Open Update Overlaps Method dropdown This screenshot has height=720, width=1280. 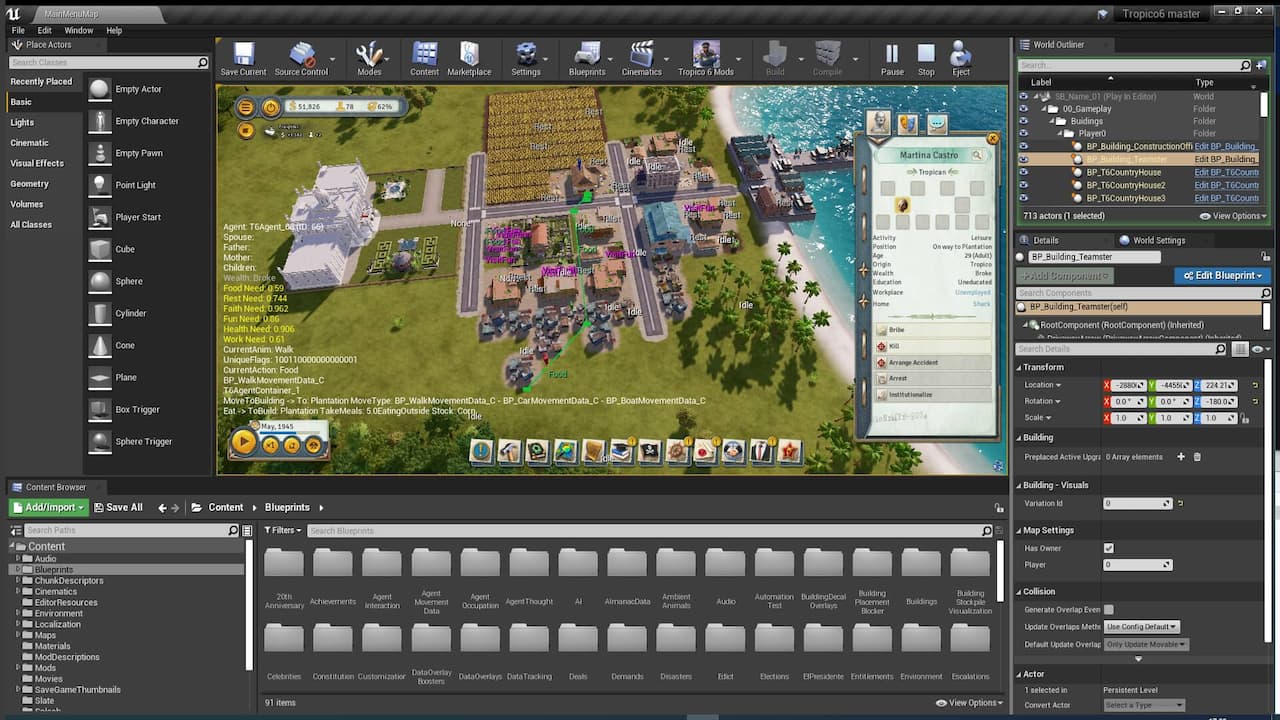tap(1142, 627)
